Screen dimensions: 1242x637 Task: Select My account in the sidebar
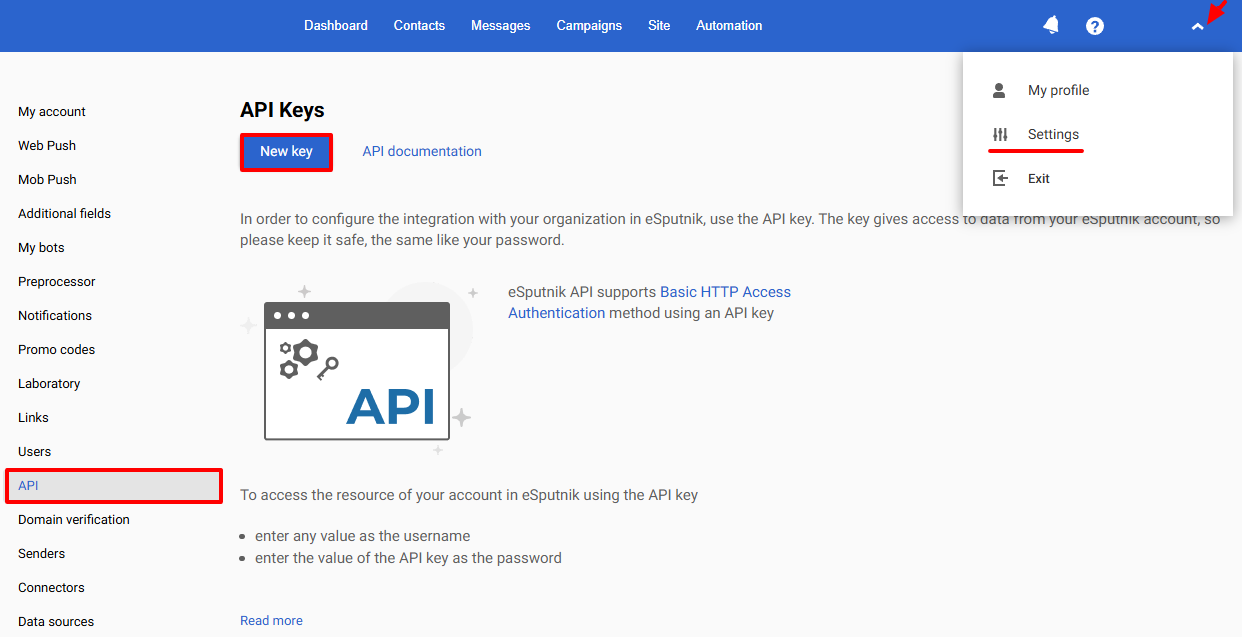click(x=52, y=111)
